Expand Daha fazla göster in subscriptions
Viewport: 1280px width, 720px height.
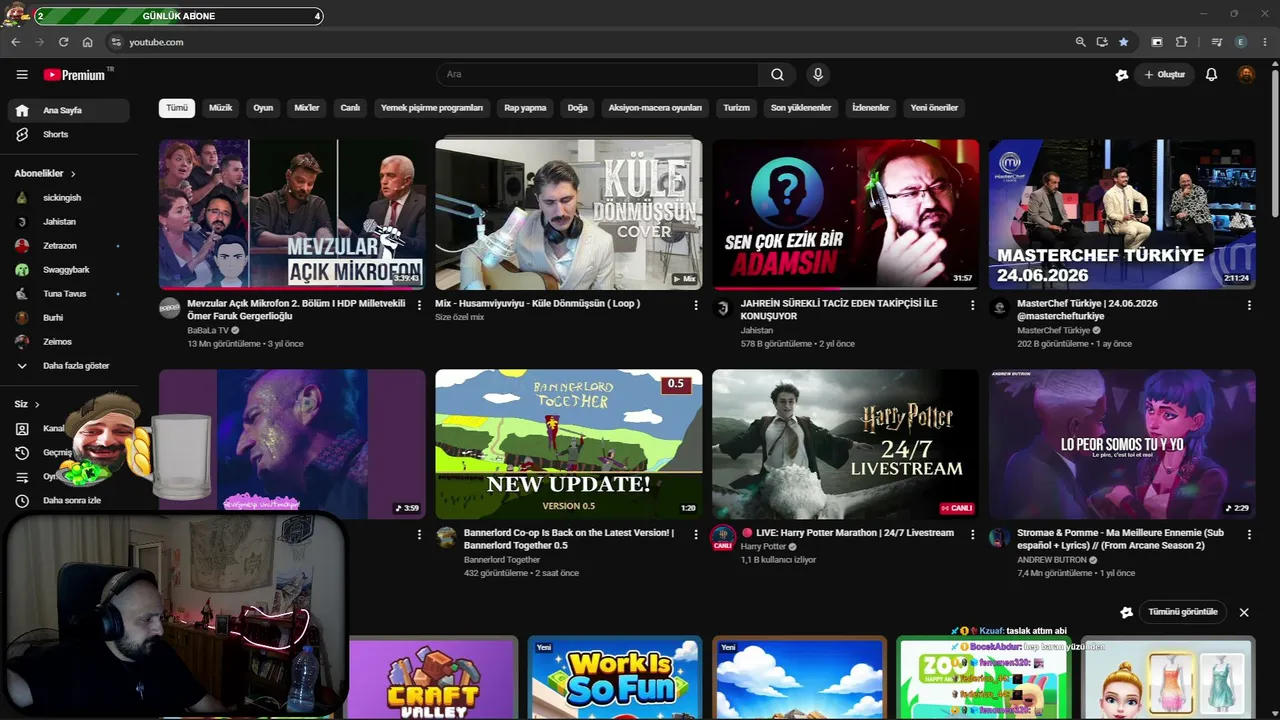point(68,366)
